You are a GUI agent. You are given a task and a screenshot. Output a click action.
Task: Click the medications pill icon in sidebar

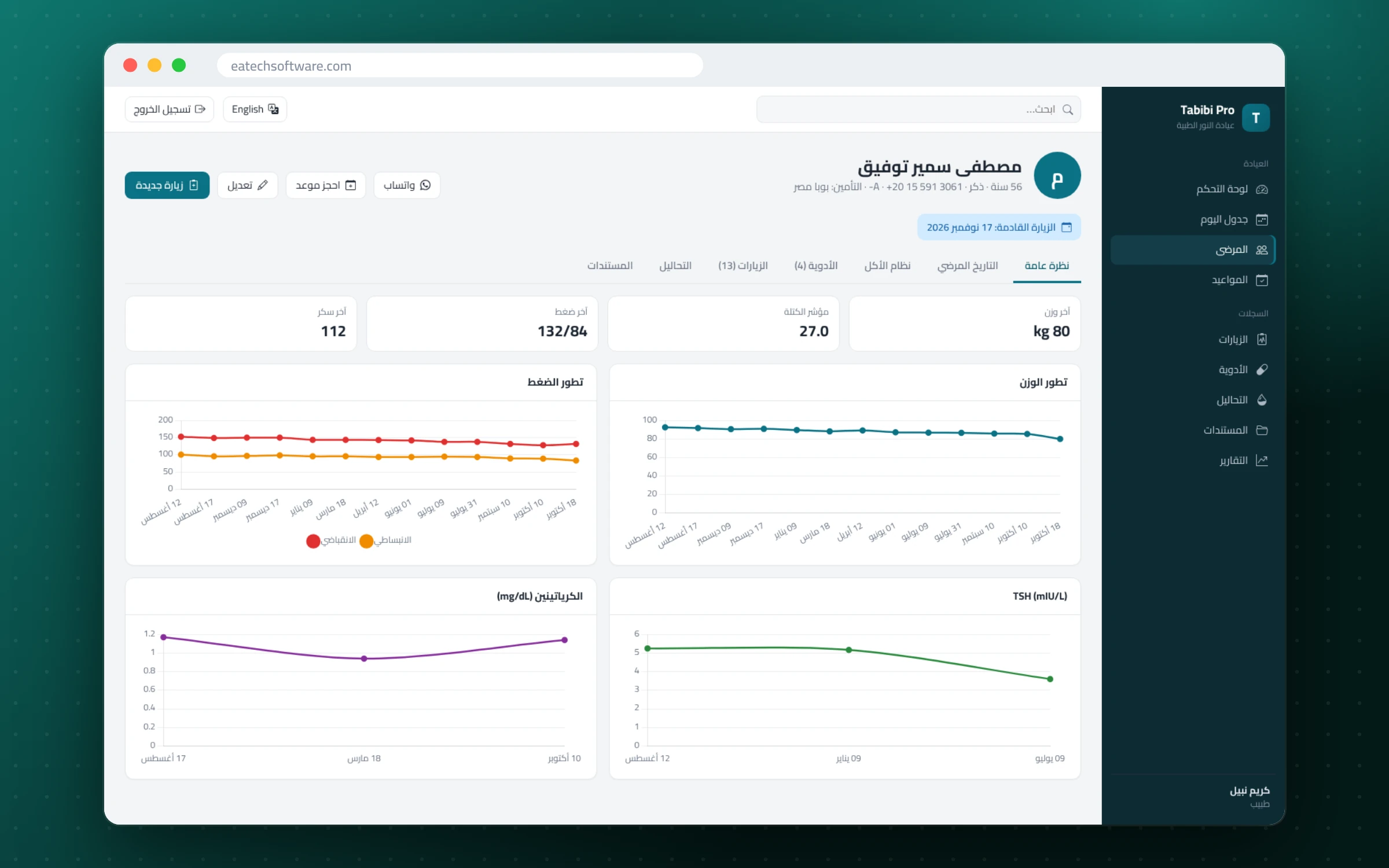(x=1262, y=369)
